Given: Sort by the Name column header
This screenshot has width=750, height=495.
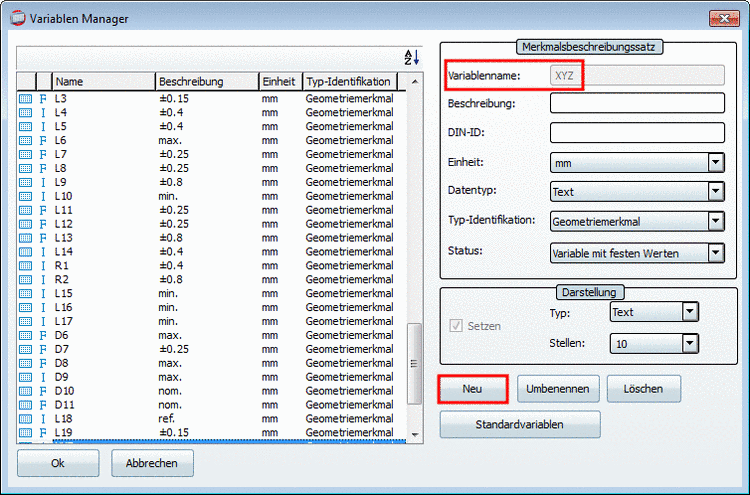Looking at the screenshot, I should (103, 81).
